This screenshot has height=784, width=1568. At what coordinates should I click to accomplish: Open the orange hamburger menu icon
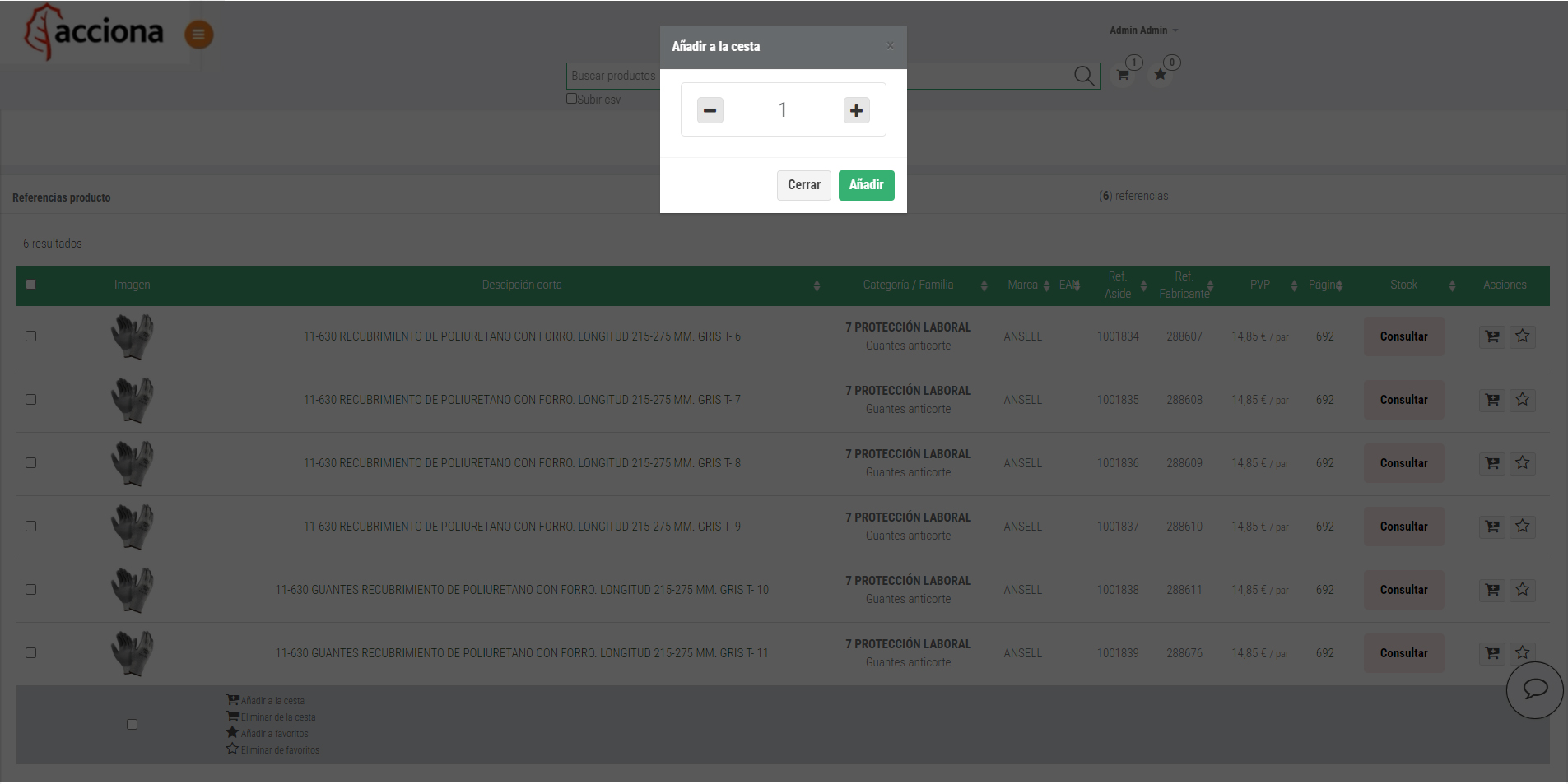tap(198, 35)
